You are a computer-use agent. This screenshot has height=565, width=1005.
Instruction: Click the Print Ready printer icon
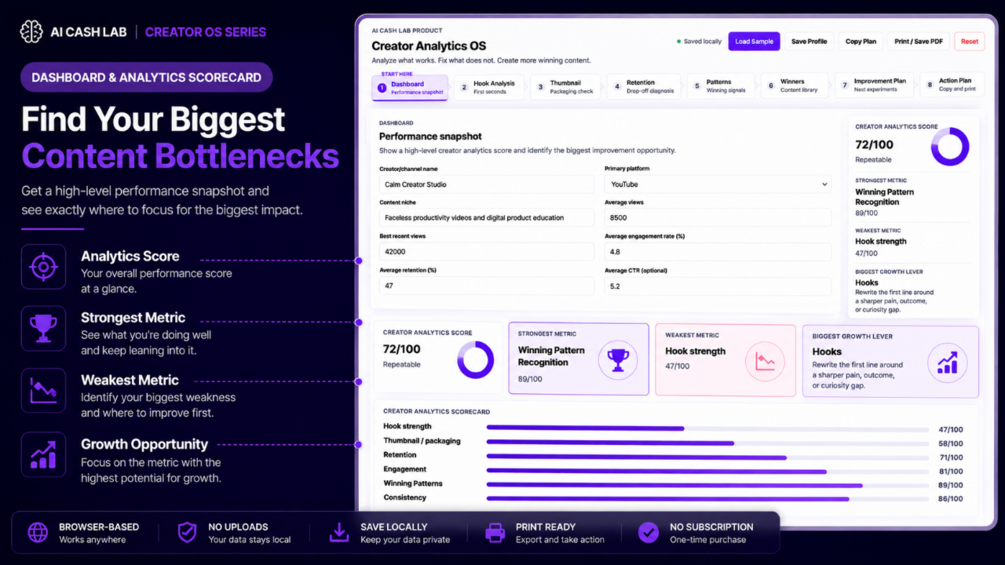495,532
